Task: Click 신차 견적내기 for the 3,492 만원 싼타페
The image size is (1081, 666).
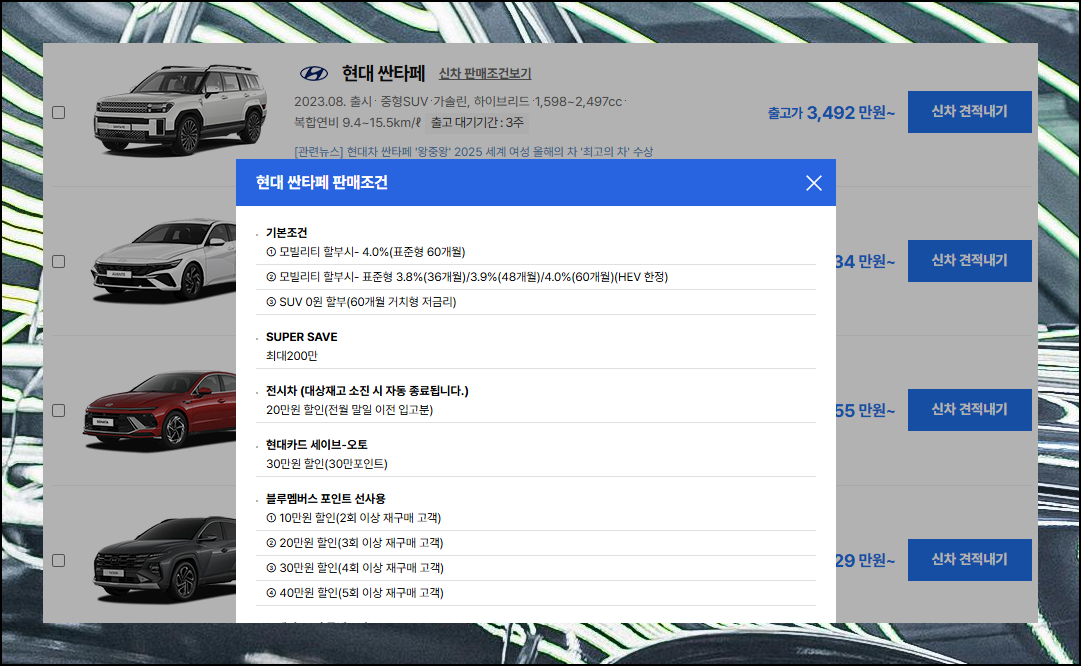Action: (969, 112)
